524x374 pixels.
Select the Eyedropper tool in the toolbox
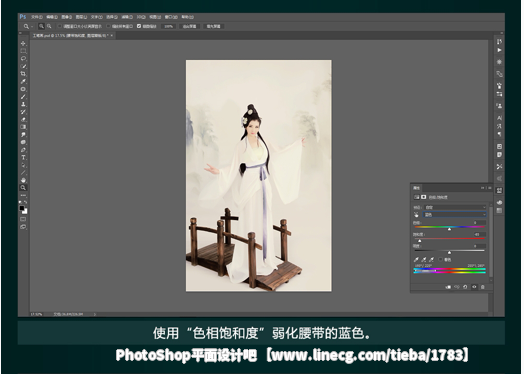(23, 81)
